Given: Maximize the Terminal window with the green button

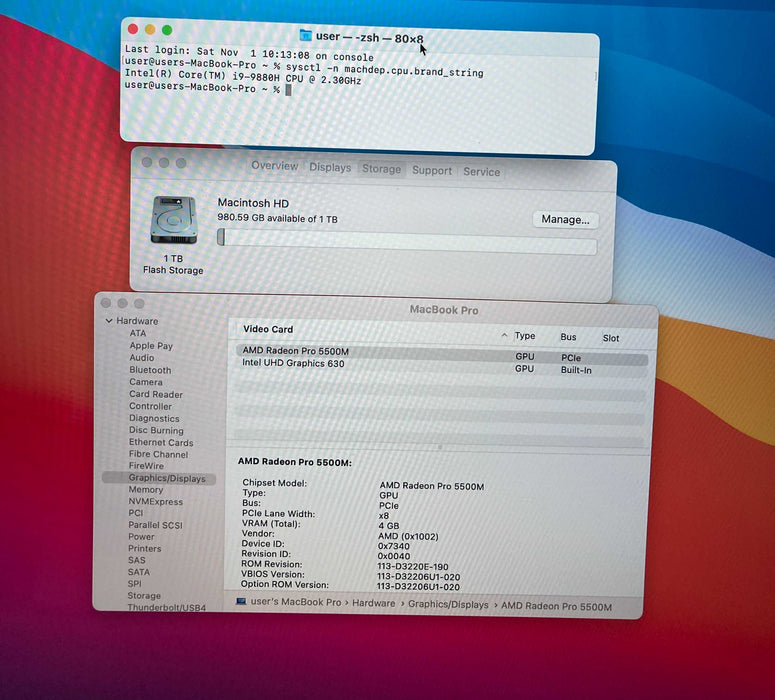Looking at the screenshot, I should [x=167, y=30].
